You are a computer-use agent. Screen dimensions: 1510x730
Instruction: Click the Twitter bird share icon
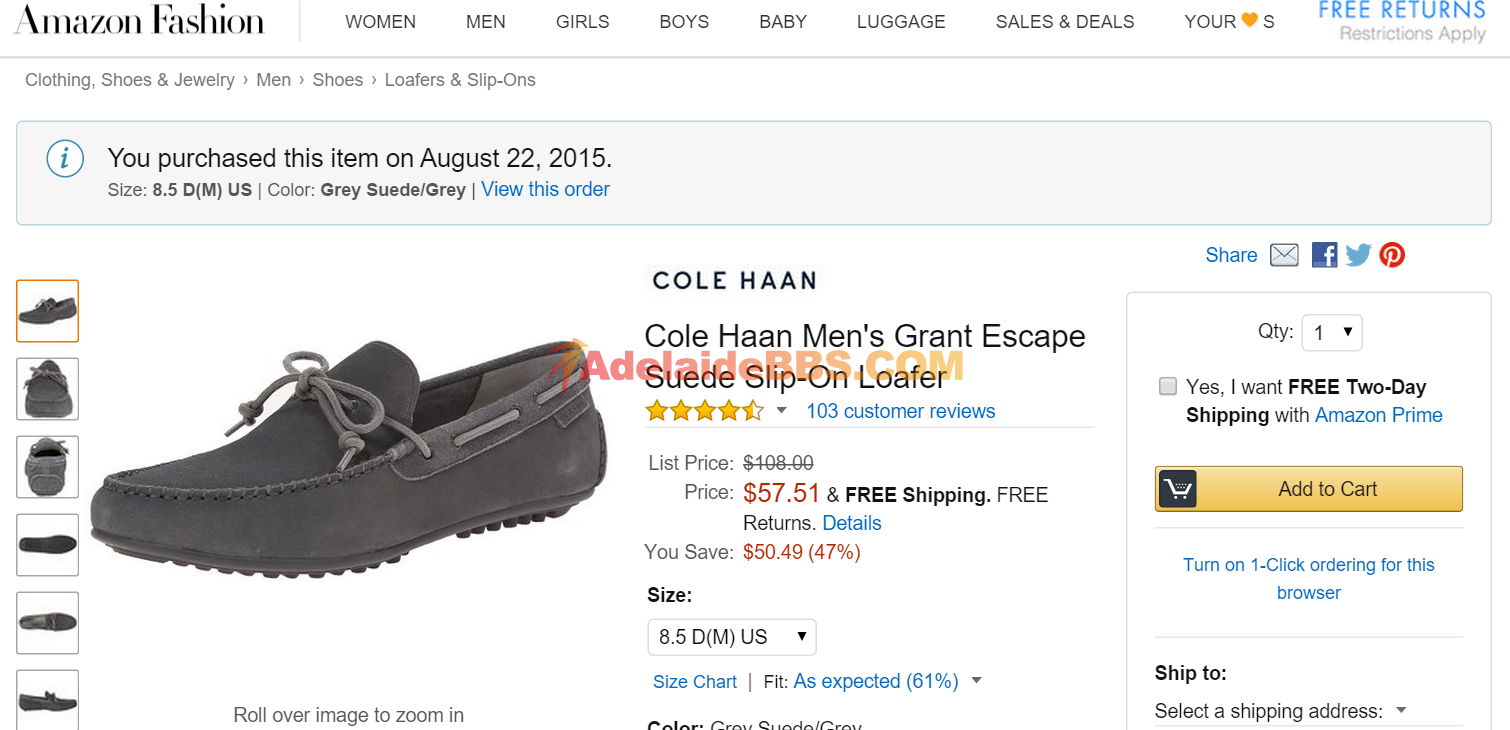pyautogui.click(x=1357, y=255)
